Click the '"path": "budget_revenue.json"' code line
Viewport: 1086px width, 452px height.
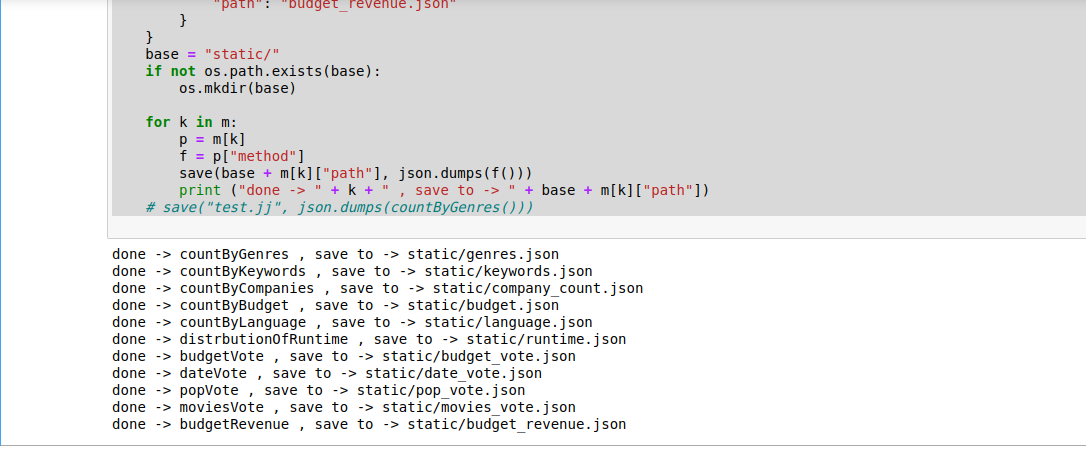point(335,5)
